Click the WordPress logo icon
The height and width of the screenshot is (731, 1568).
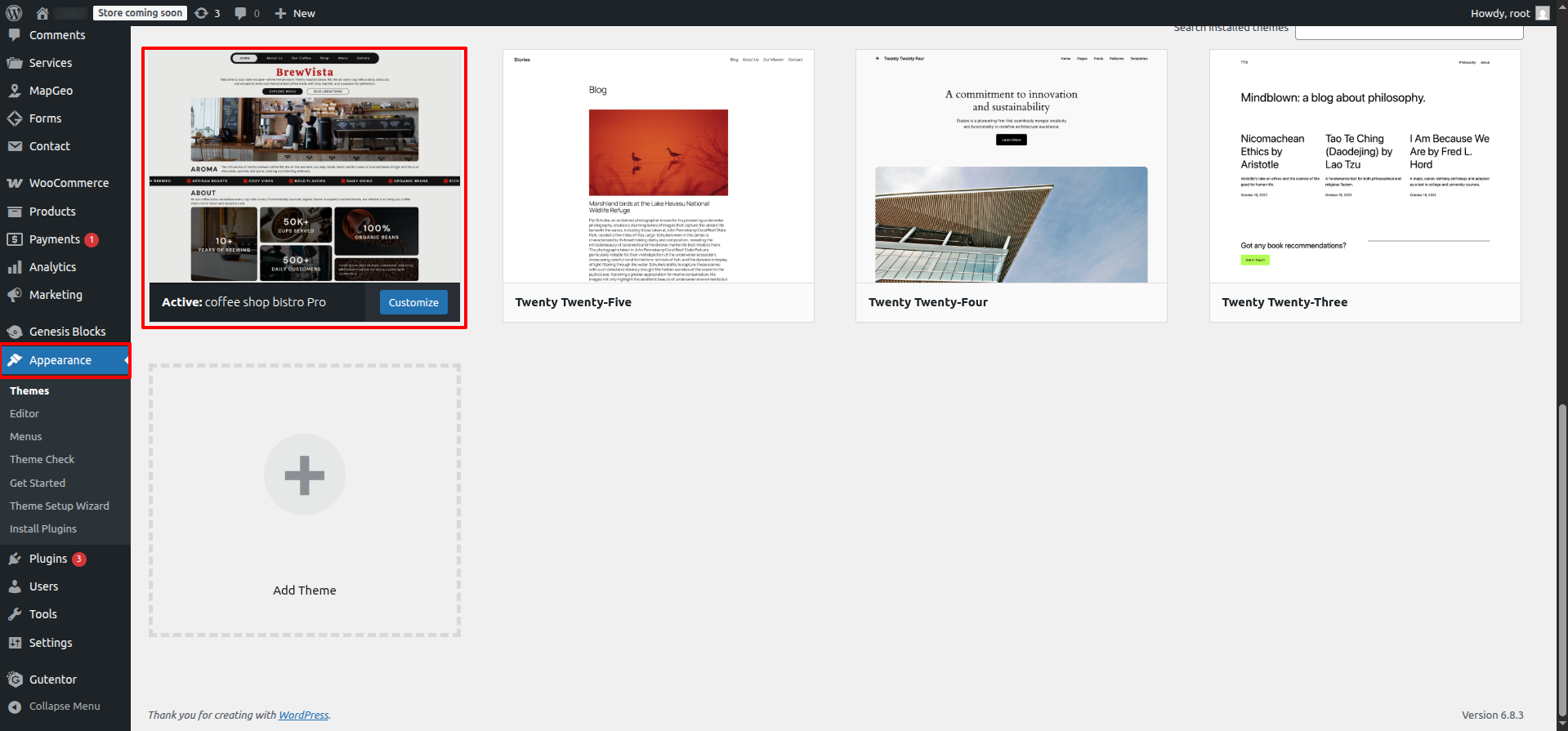[14, 13]
